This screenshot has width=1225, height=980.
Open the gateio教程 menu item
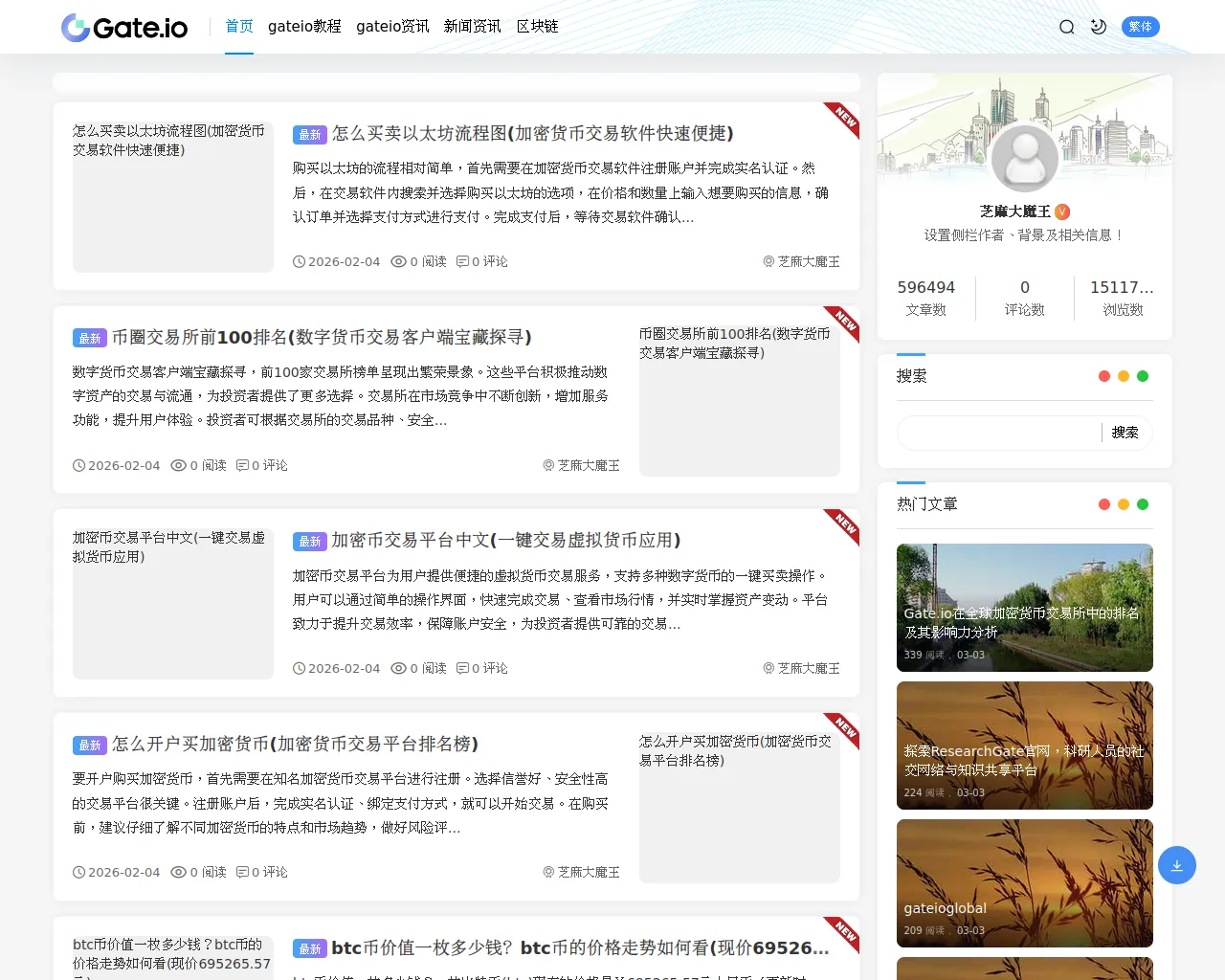(x=304, y=27)
